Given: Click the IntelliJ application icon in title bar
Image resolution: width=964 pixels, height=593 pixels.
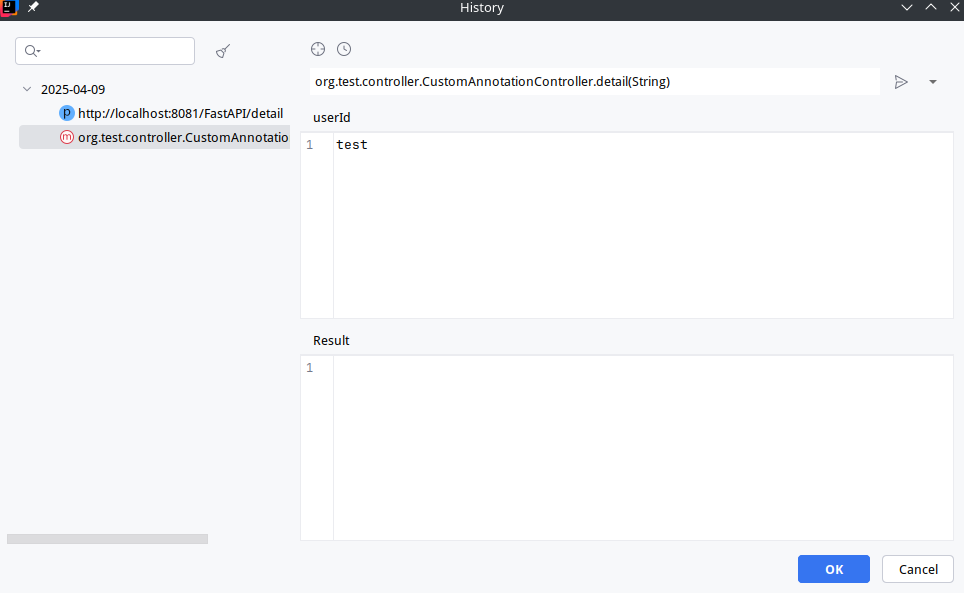Looking at the screenshot, I should [10, 8].
